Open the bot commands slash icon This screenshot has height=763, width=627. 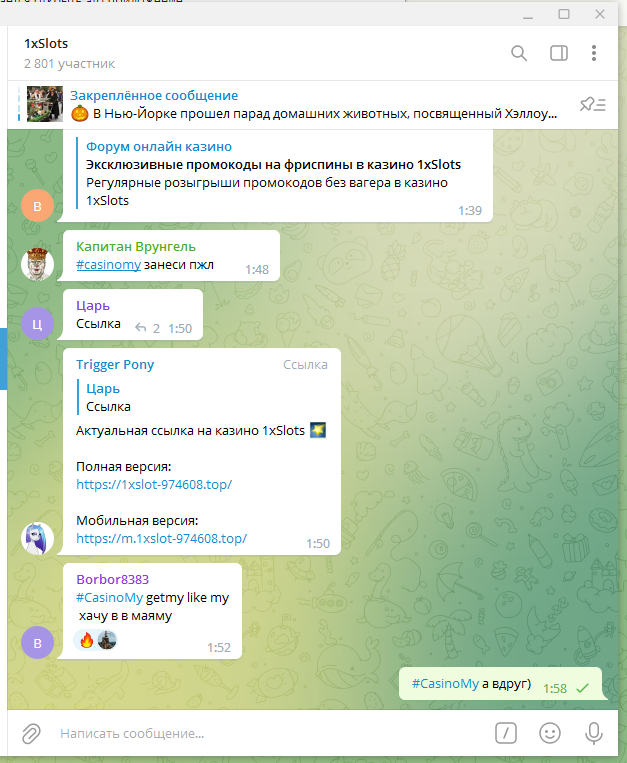click(x=506, y=733)
